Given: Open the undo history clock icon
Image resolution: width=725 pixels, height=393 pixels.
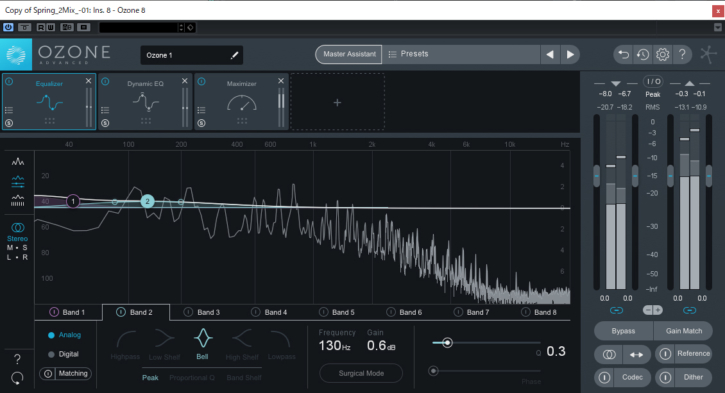Looking at the screenshot, I should [x=643, y=55].
